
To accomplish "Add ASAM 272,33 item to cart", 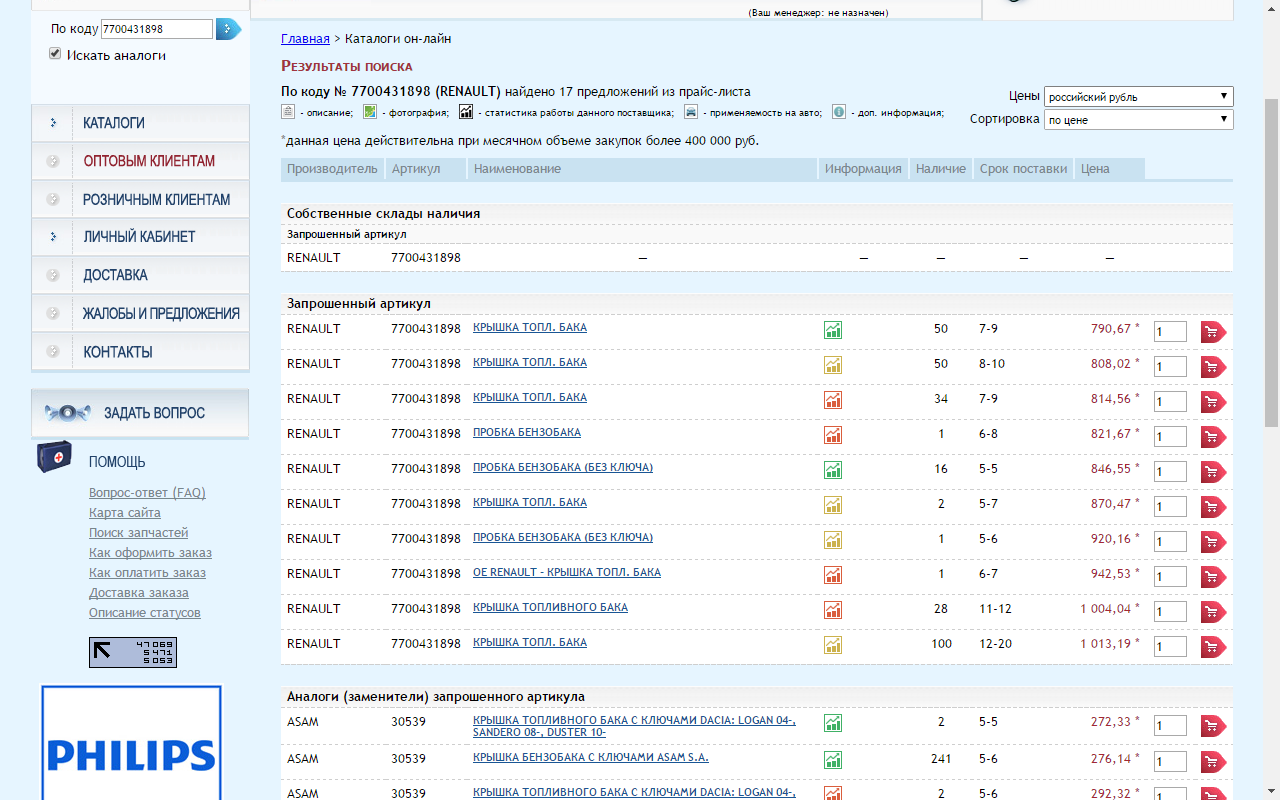I will [1213, 726].
